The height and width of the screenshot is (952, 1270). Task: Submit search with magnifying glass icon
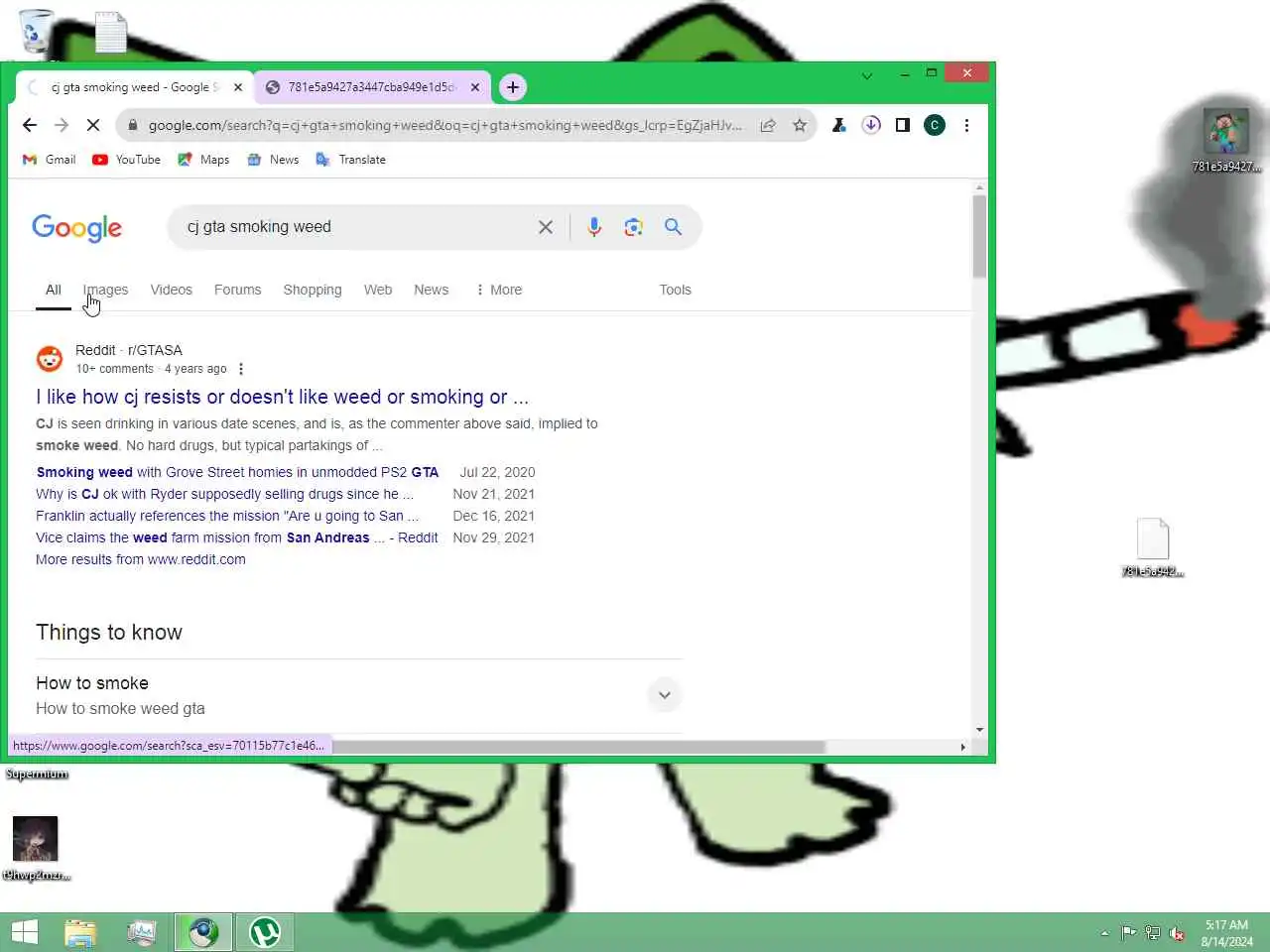pyautogui.click(x=673, y=227)
